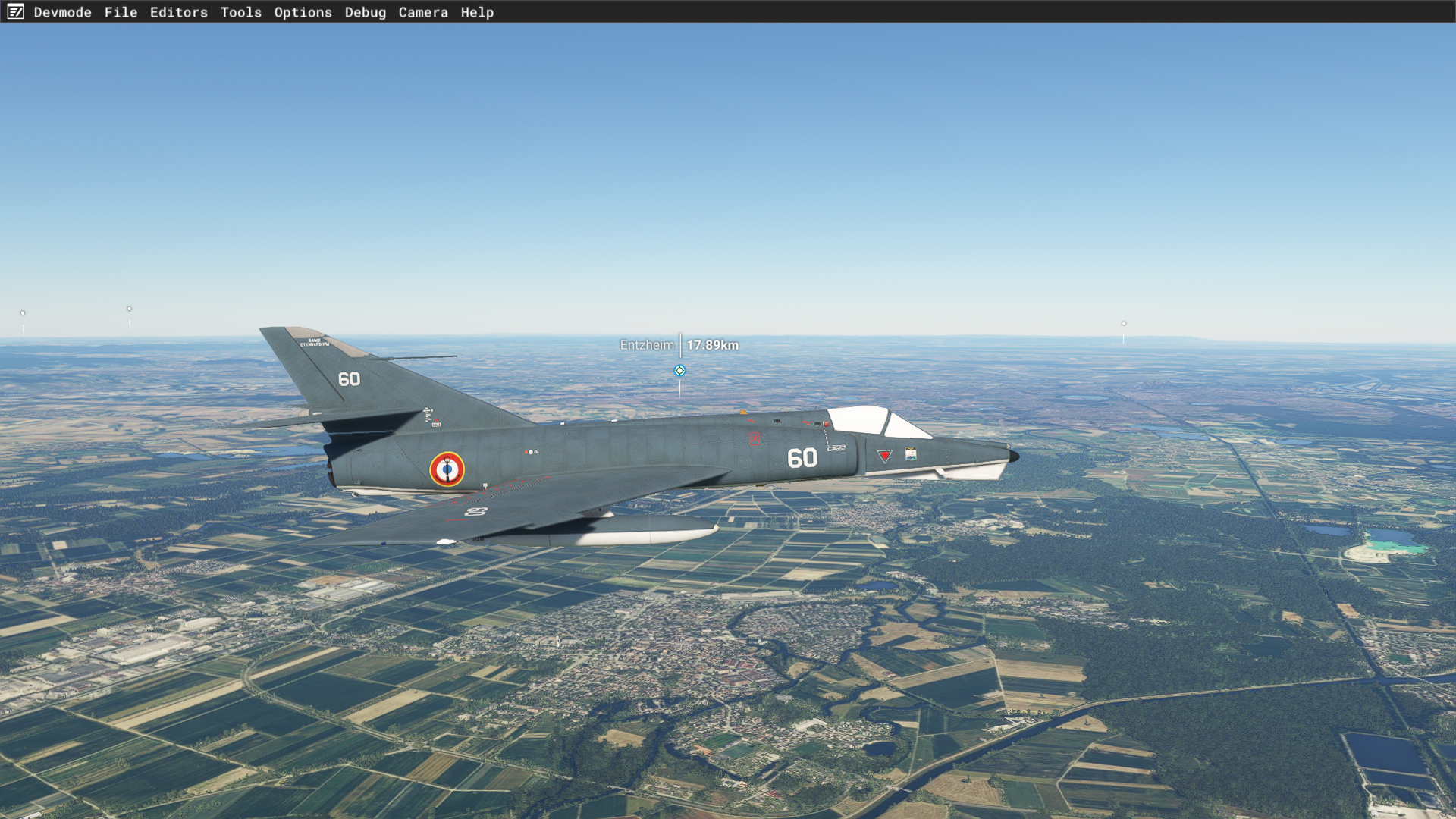Image resolution: width=1456 pixels, height=819 pixels.
Task: Click the Devmode console icon
Action: click(x=15, y=11)
